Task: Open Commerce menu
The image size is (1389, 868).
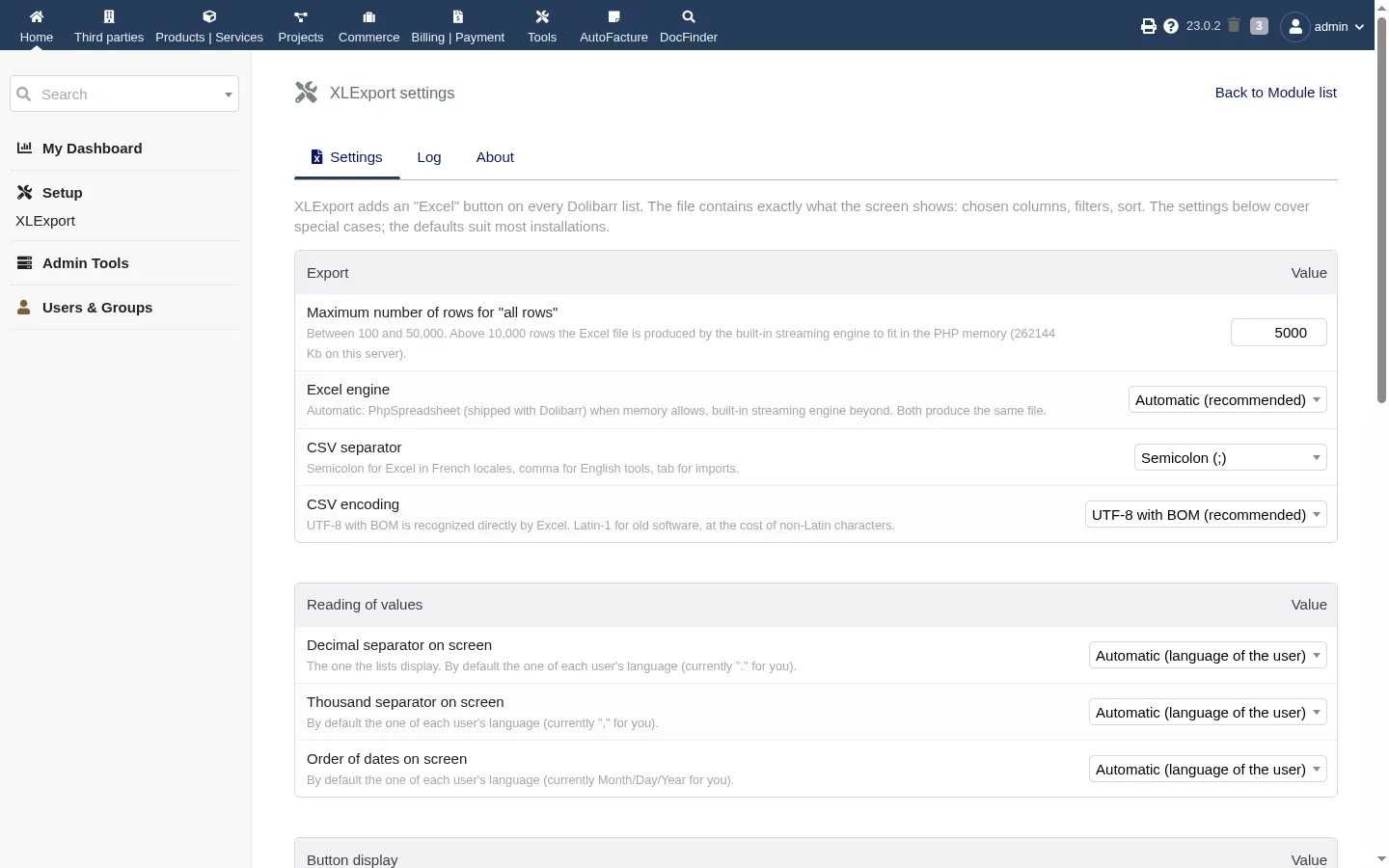Action: [368, 26]
